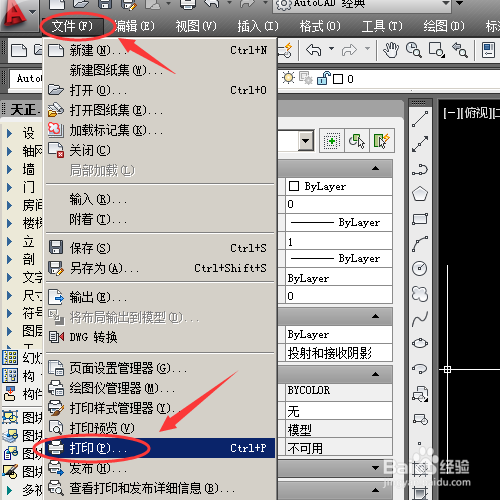Select the Rectangle draw tool
The height and width of the screenshot is (500, 500).
[x=420, y=219]
